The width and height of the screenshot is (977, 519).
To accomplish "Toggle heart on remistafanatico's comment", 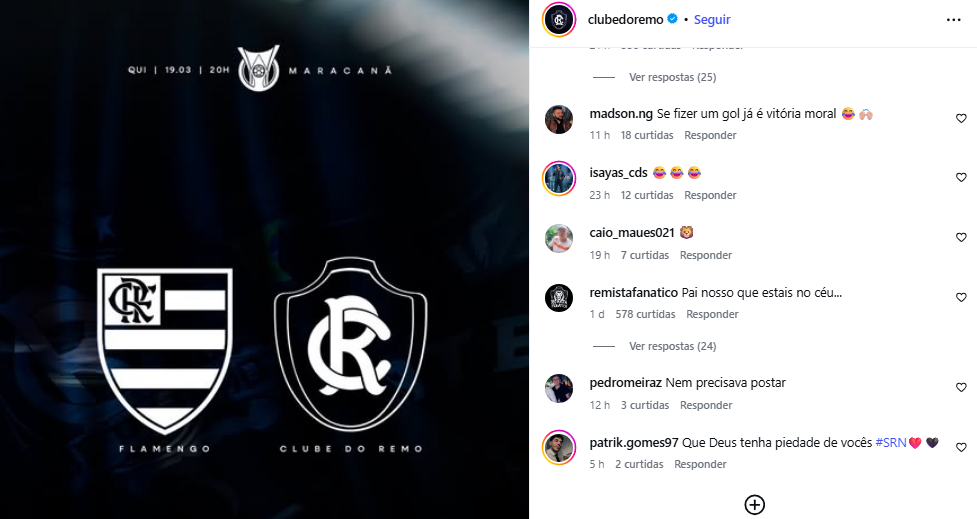I will click(x=961, y=298).
